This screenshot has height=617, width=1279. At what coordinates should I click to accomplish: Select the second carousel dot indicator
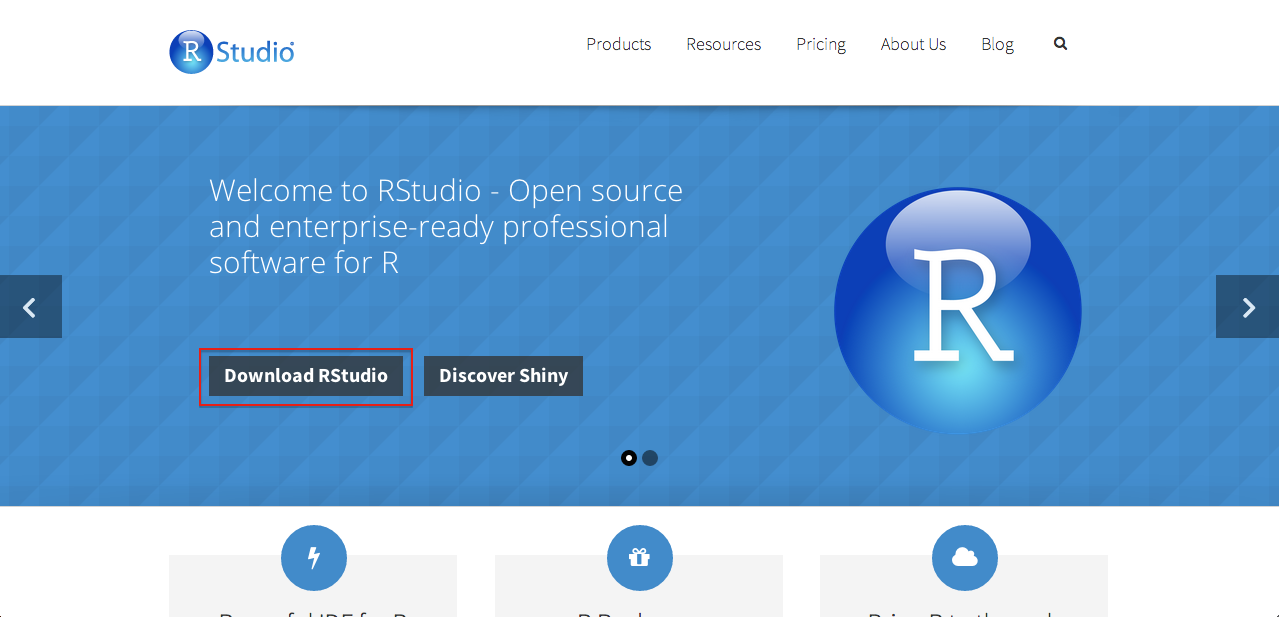coord(650,458)
